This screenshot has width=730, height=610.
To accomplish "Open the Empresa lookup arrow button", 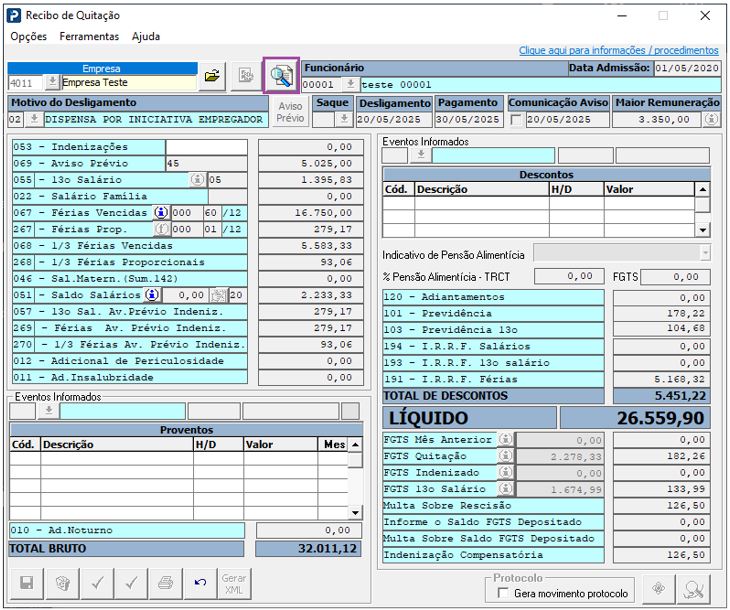I will (52, 82).
